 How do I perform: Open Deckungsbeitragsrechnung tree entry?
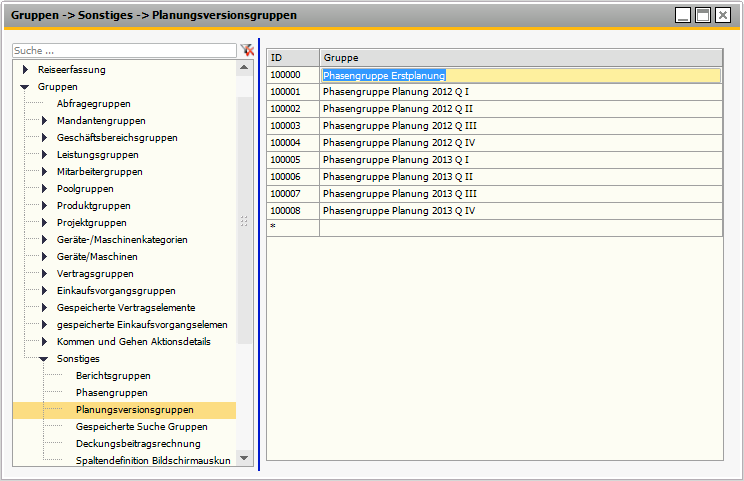coord(138,444)
